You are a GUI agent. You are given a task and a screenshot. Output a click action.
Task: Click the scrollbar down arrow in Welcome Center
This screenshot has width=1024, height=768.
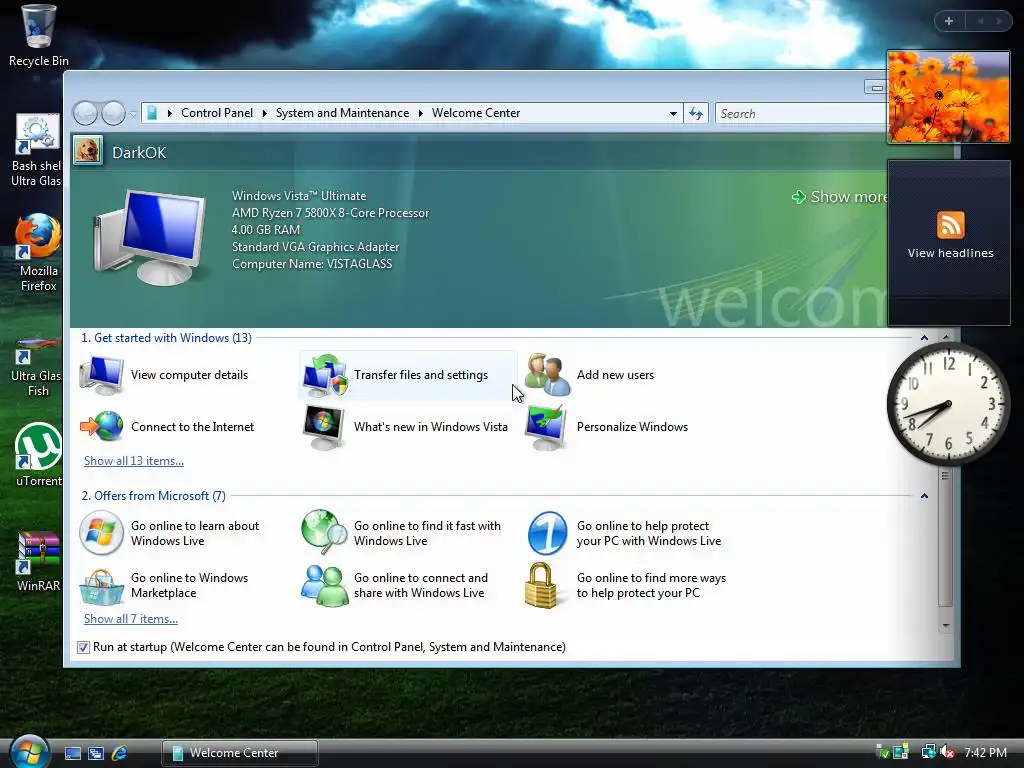point(946,625)
